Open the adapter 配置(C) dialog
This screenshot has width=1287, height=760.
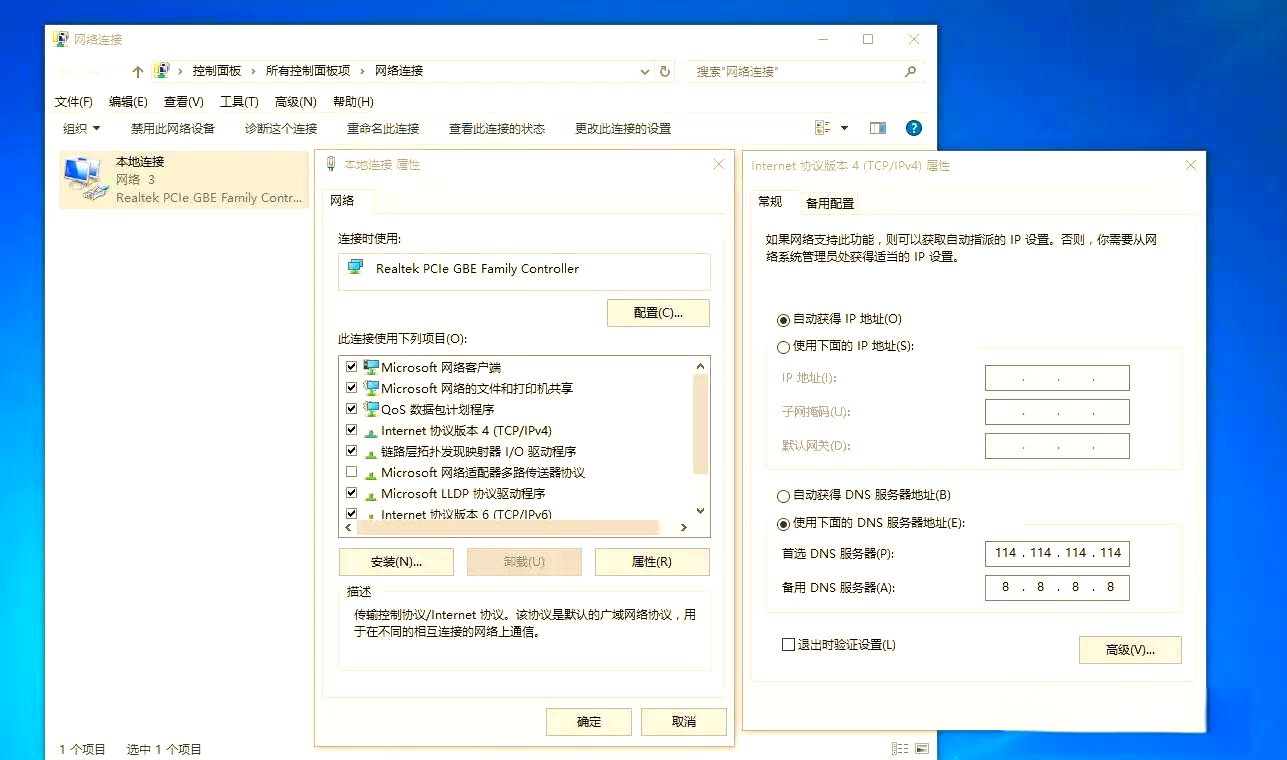pyautogui.click(x=658, y=312)
